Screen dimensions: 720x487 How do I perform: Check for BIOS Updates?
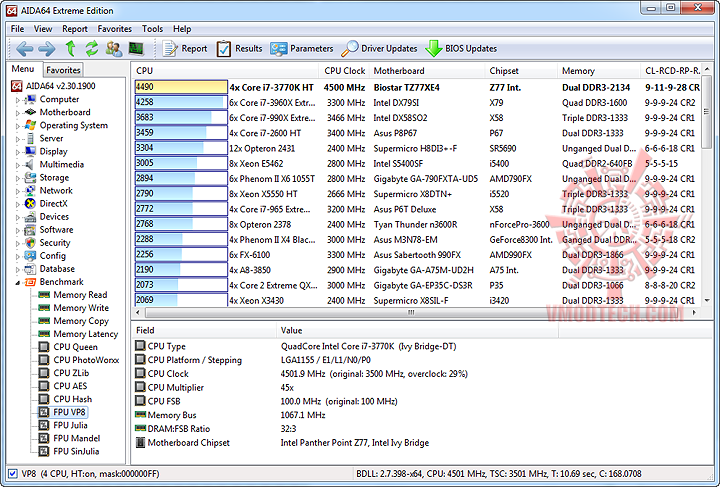(461, 49)
